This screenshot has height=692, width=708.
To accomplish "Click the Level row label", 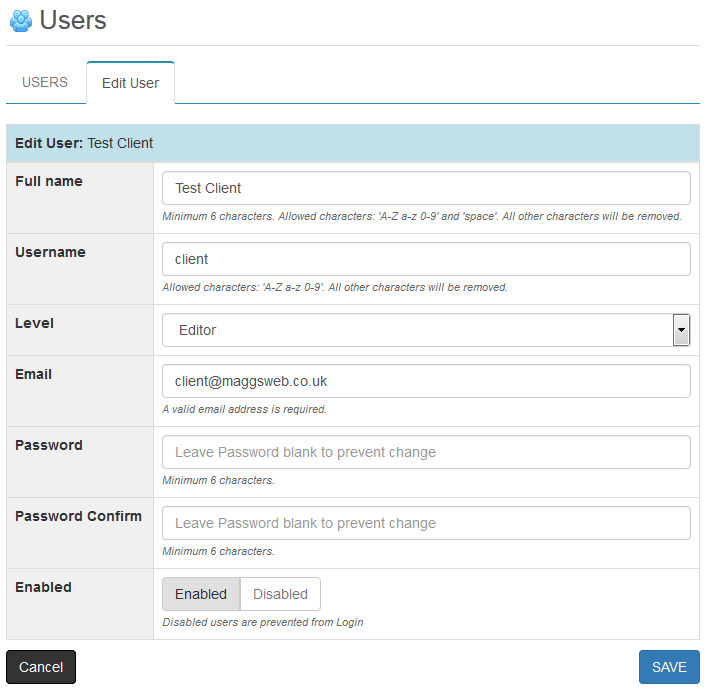I will click(x=34, y=323).
